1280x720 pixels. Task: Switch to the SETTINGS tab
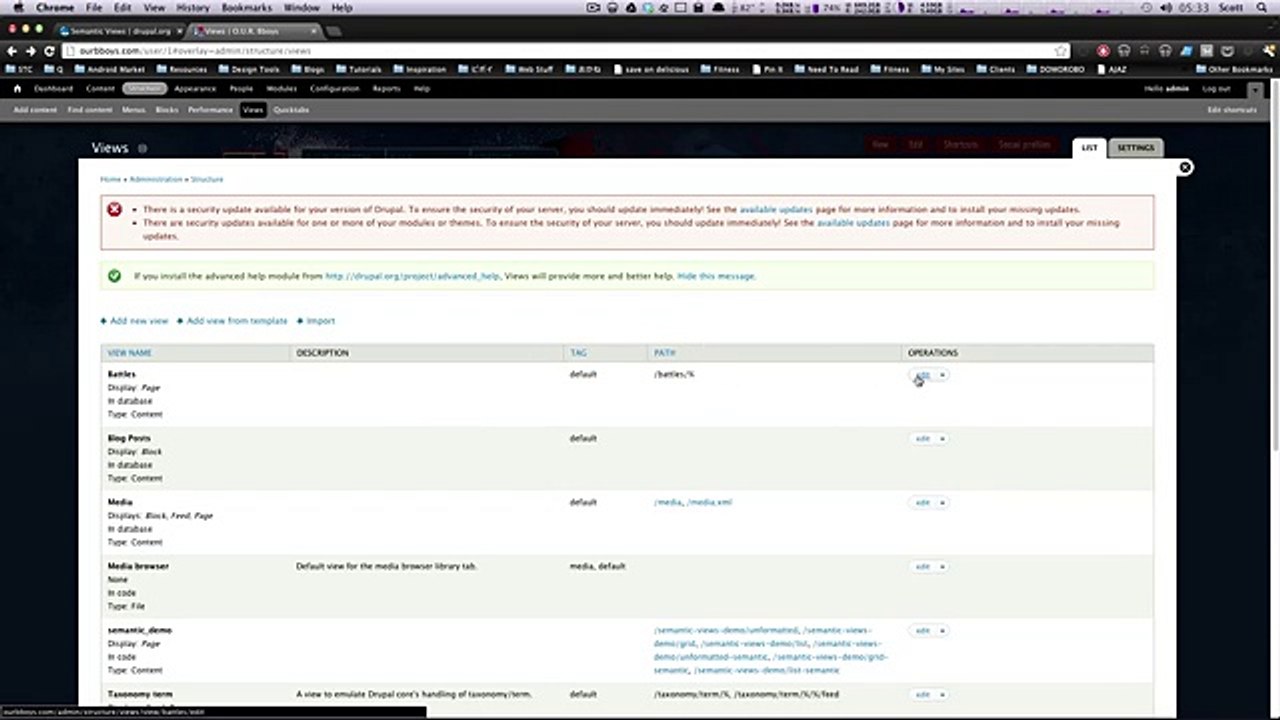tap(1135, 148)
